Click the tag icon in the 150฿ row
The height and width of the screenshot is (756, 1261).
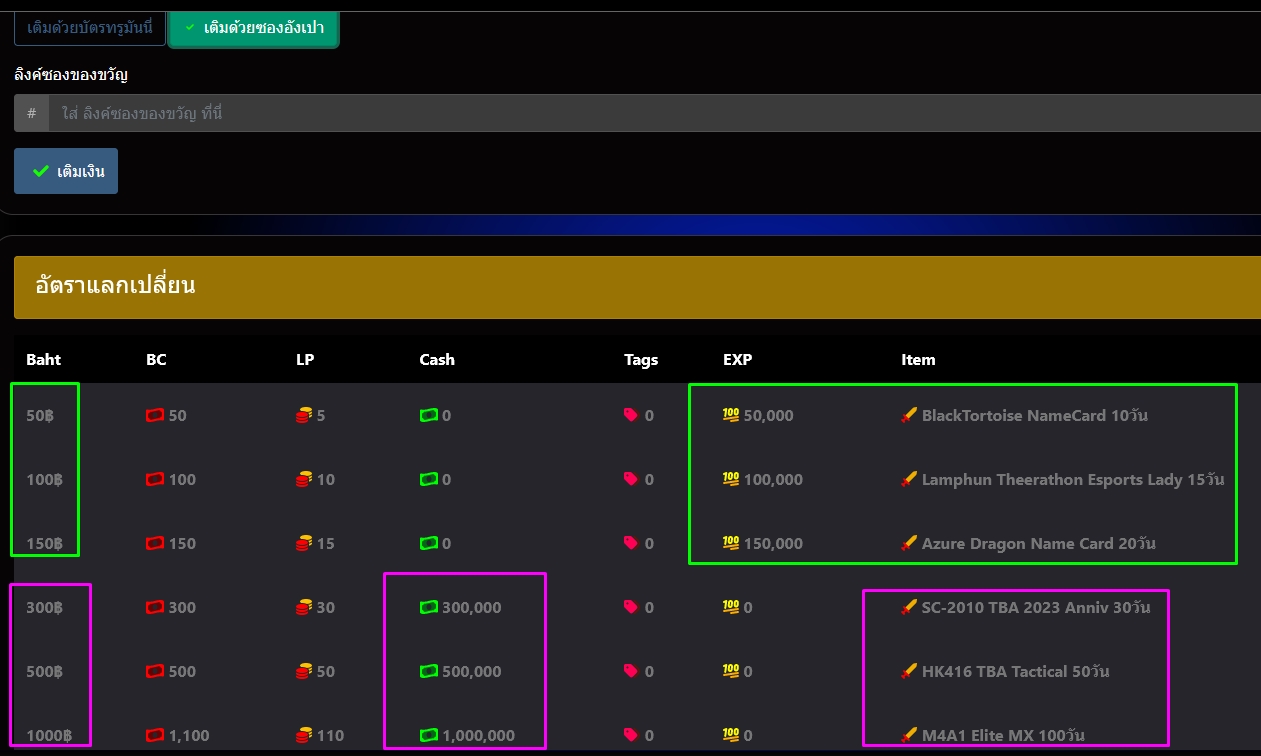point(631,543)
